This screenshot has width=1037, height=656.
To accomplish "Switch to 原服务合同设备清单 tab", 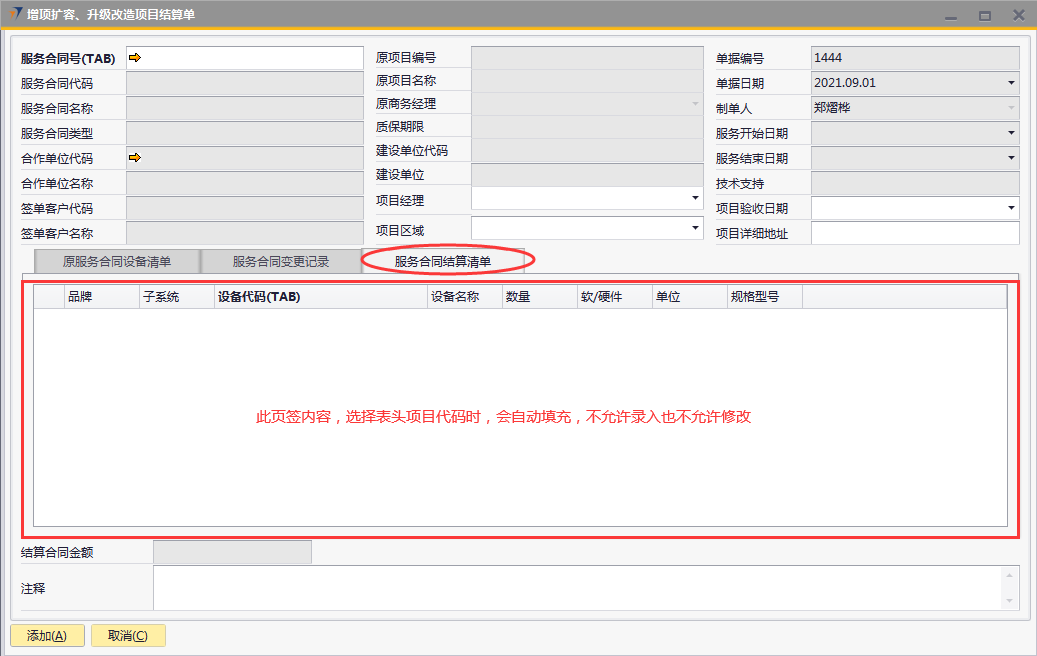I will [x=117, y=262].
